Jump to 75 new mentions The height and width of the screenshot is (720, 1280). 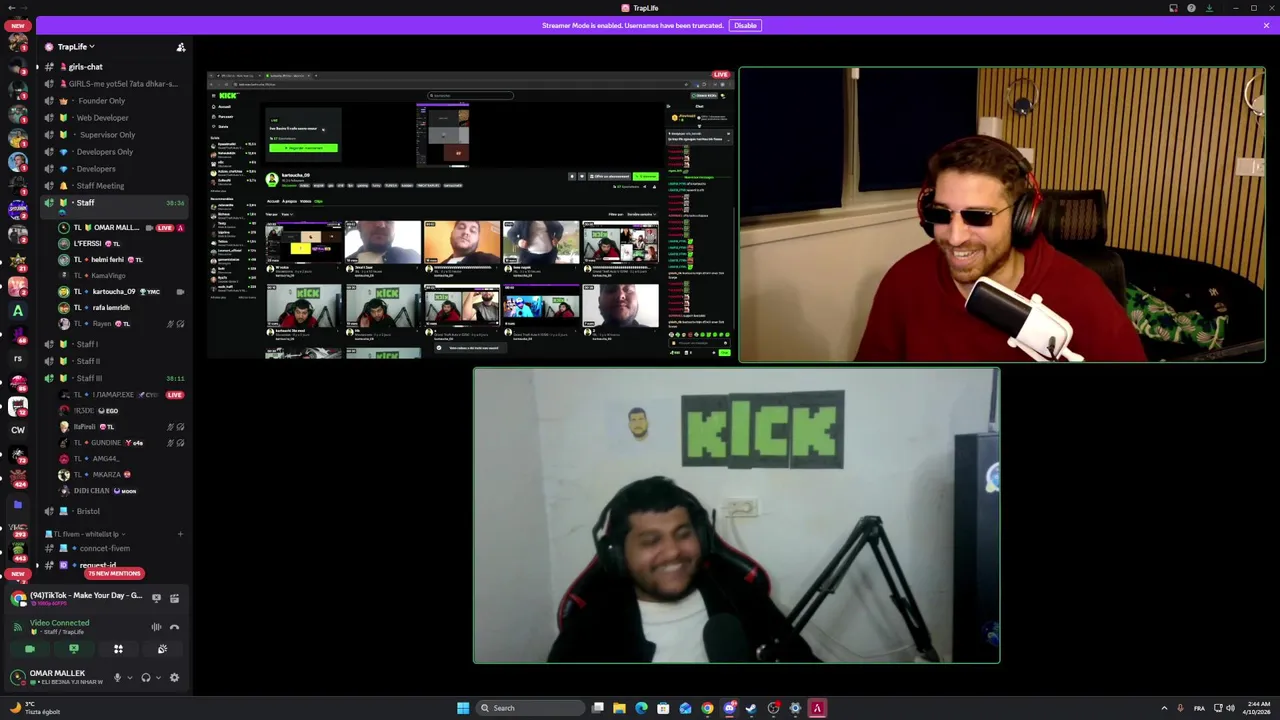pyautogui.click(x=114, y=573)
